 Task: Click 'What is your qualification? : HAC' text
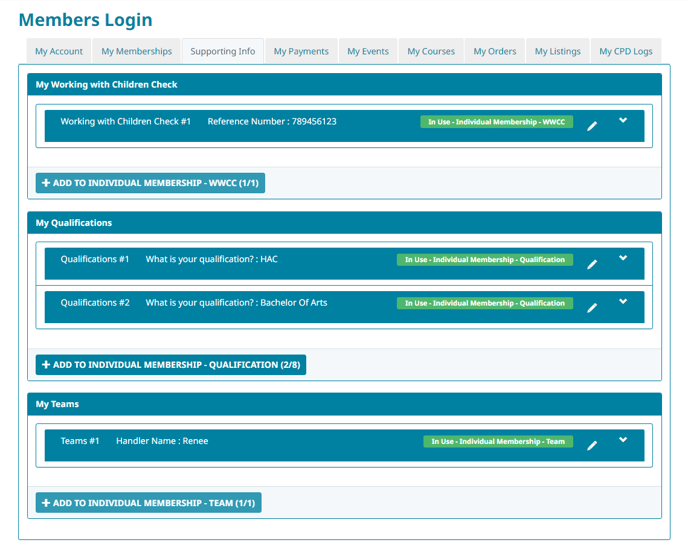tap(211, 259)
